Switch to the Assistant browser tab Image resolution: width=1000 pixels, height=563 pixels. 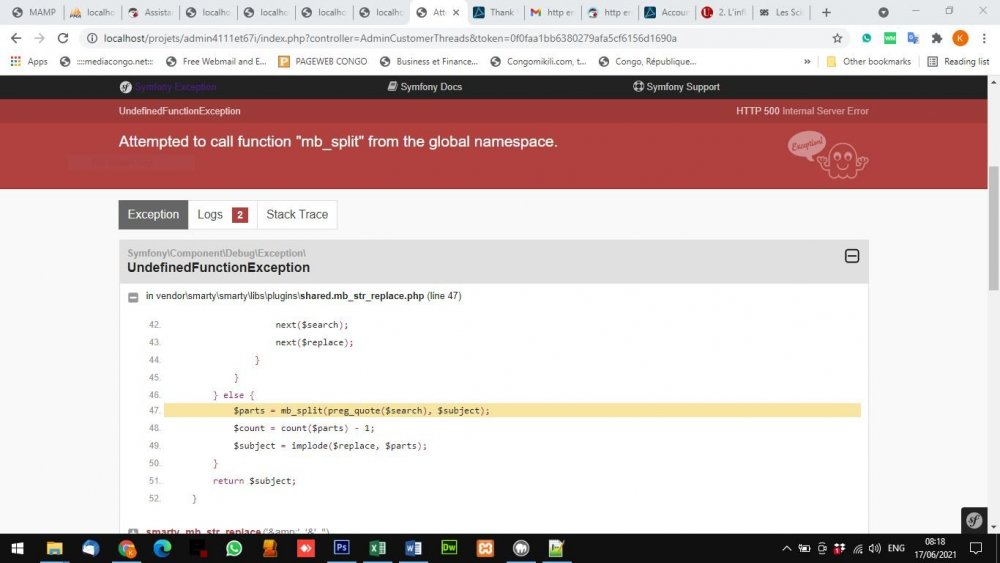pos(151,12)
